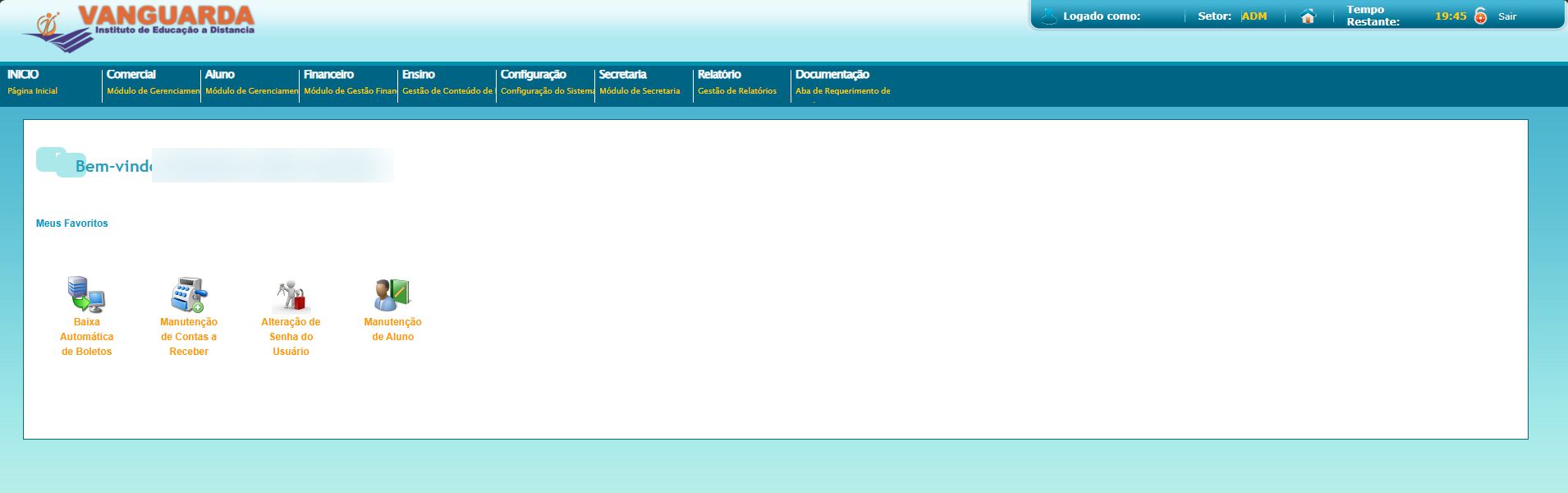Open Baixa Automática de Boletos icon
The height and width of the screenshot is (493, 1568).
pyautogui.click(x=86, y=294)
